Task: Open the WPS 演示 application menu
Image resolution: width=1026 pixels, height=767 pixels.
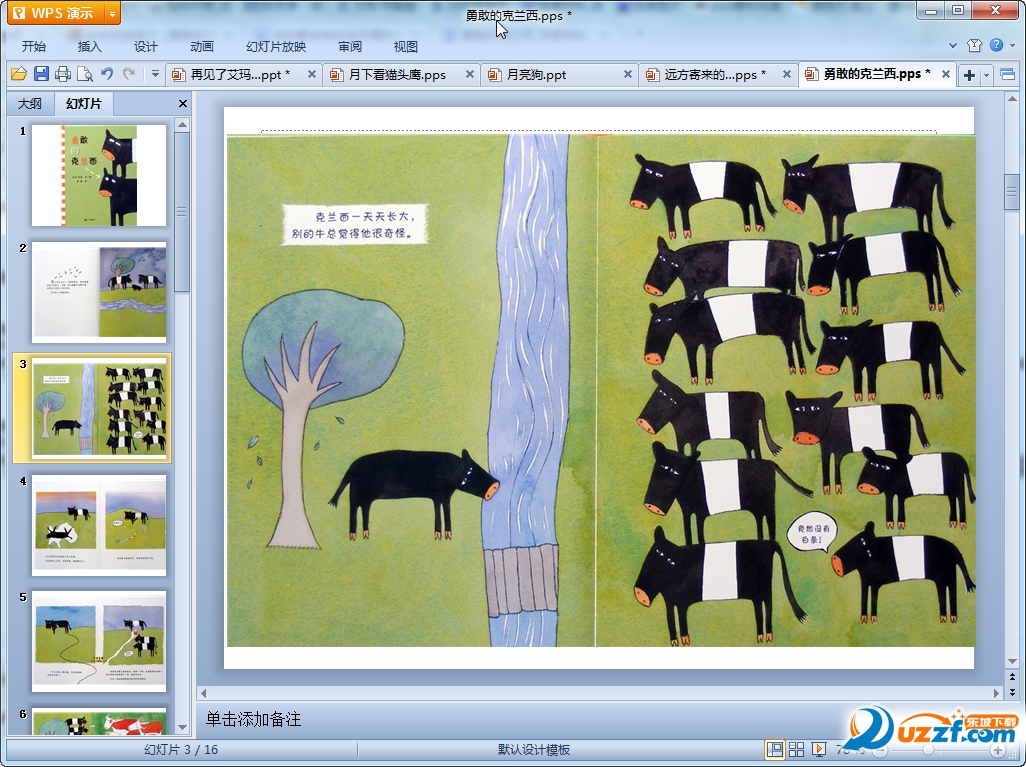Action: coord(56,13)
